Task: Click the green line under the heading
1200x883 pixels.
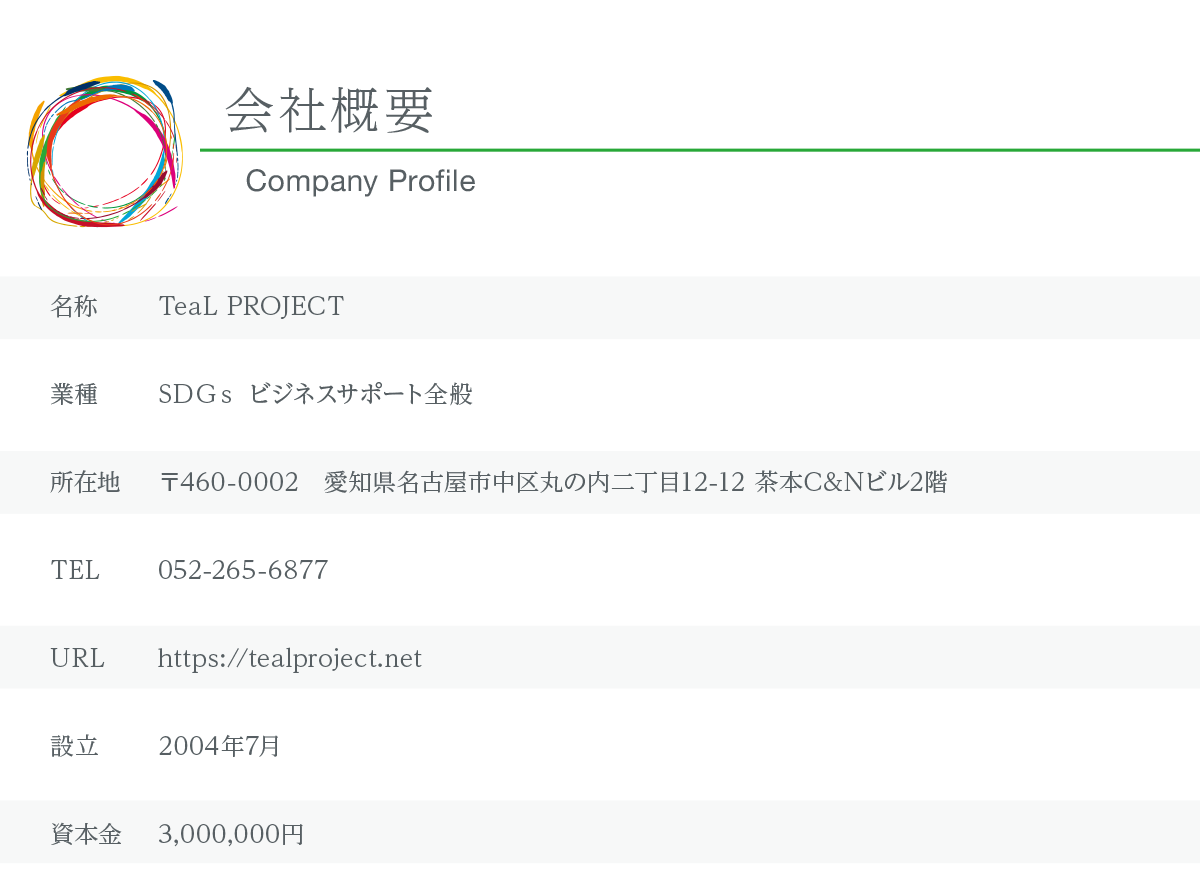Action: (x=700, y=150)
